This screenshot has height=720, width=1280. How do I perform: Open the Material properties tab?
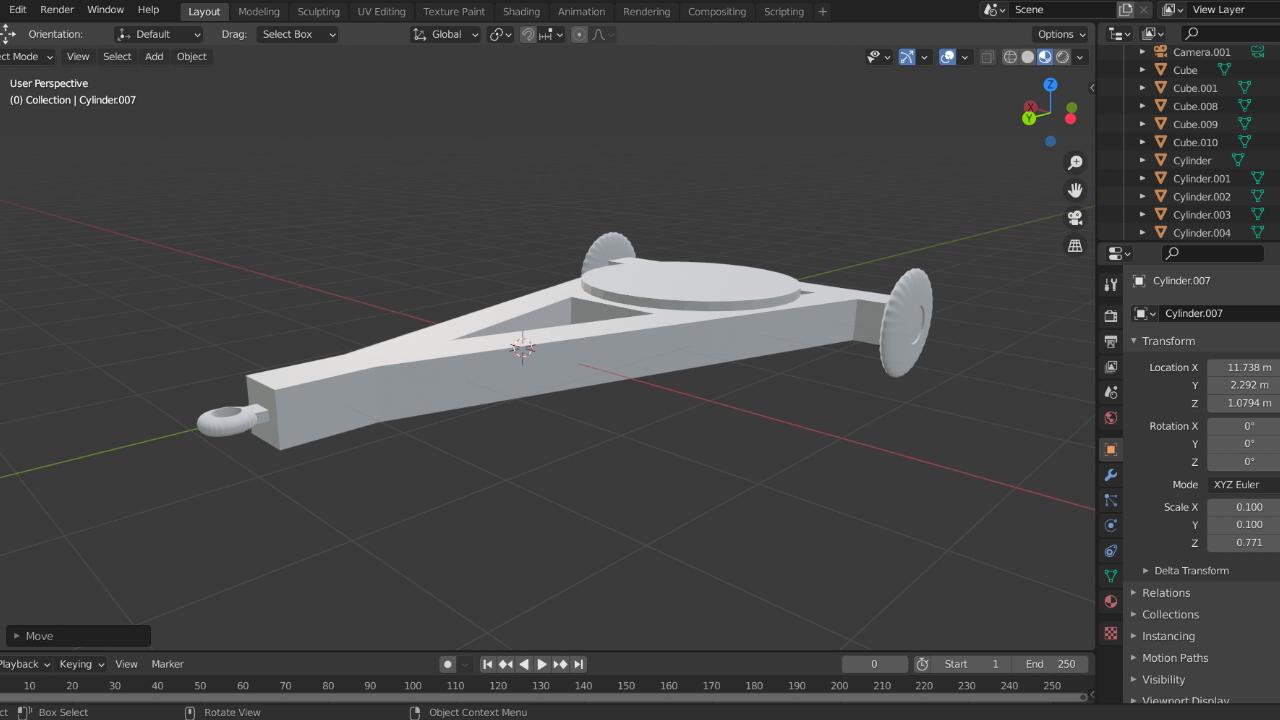(x=1110, y=601)
